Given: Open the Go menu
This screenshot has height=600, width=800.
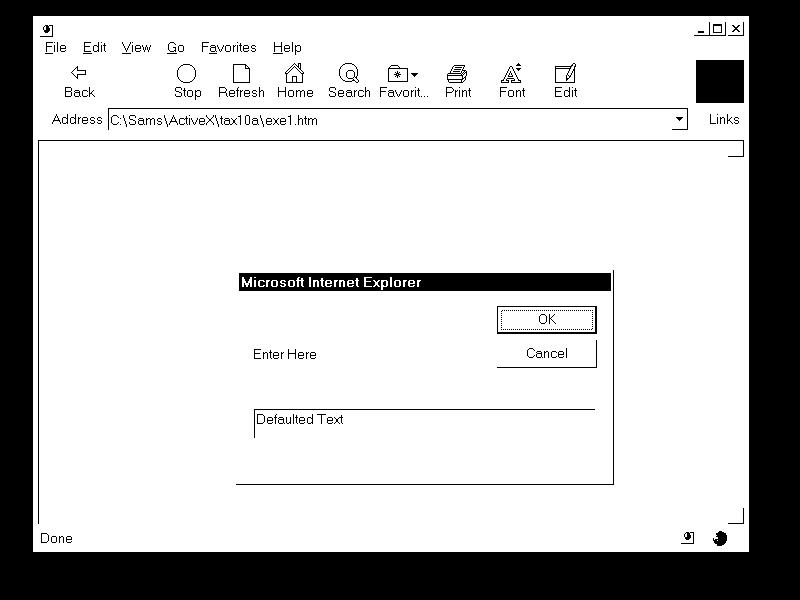Looking at the screenshot, I should [x=176, y=47].
